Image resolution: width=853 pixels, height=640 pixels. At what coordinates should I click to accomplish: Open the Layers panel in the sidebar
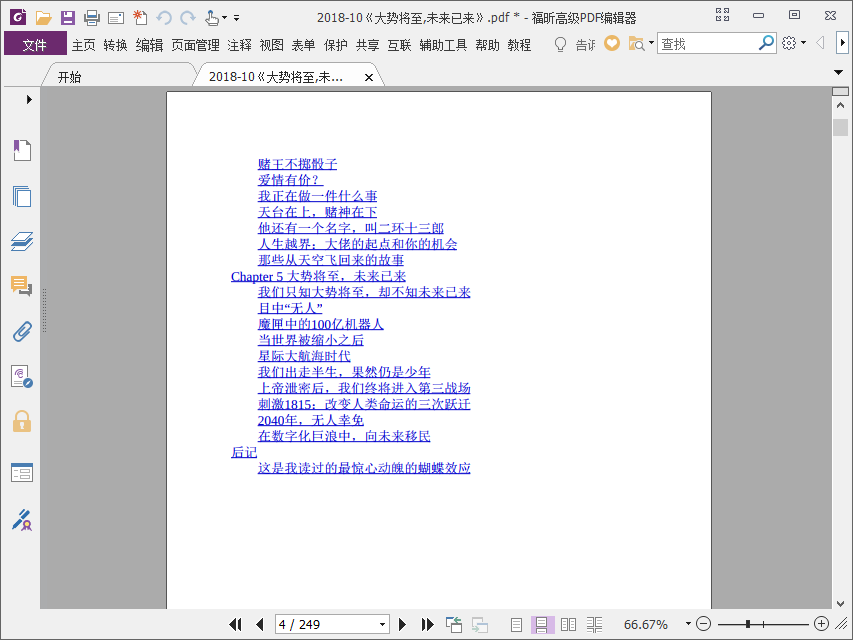tap(22, 241)
